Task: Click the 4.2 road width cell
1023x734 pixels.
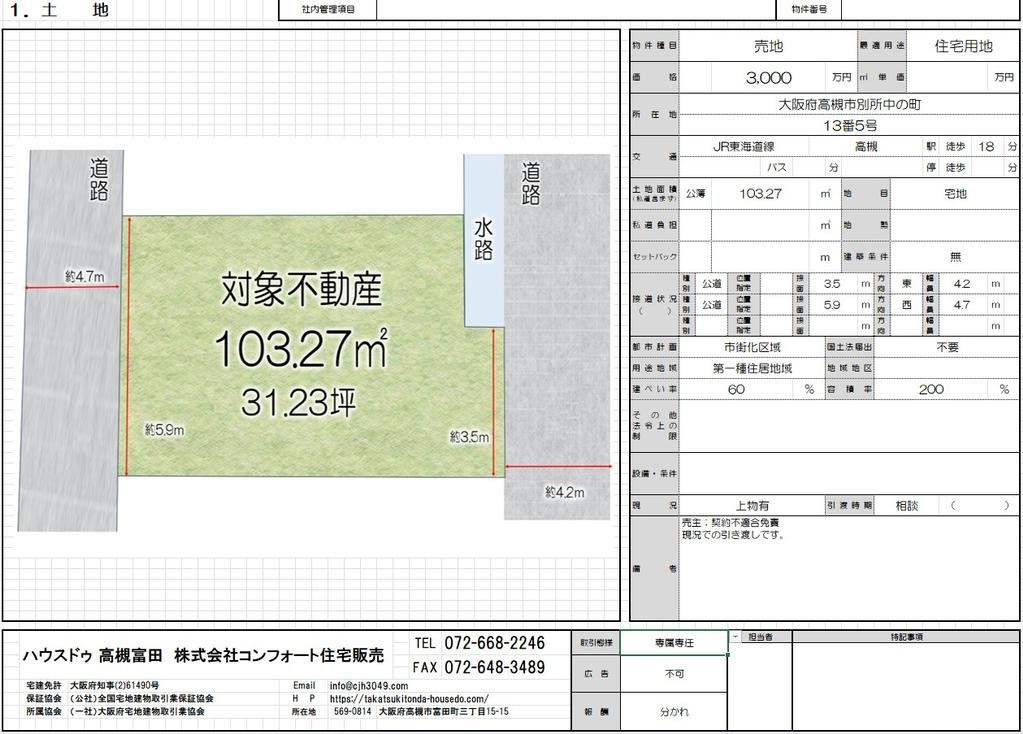Action: click(x=962, y=284)
